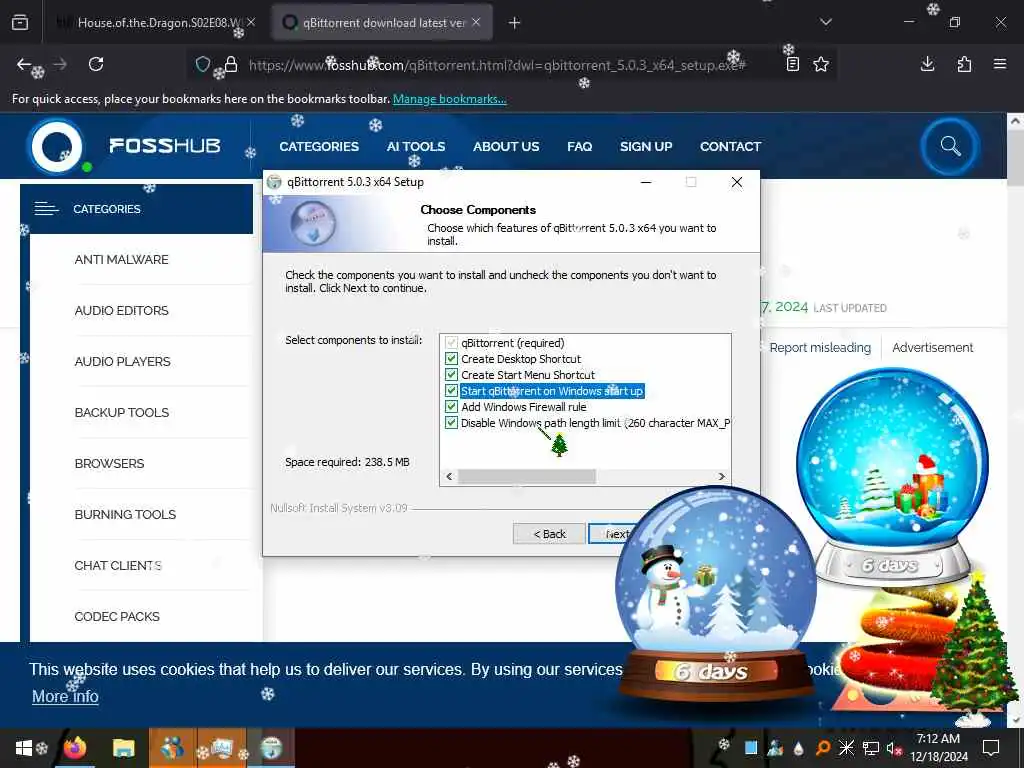The width and height of the screenshot is (1024, 768).
Task: Click More info in cookie banner
Action: pyautogui.click(x=65, y=696)
